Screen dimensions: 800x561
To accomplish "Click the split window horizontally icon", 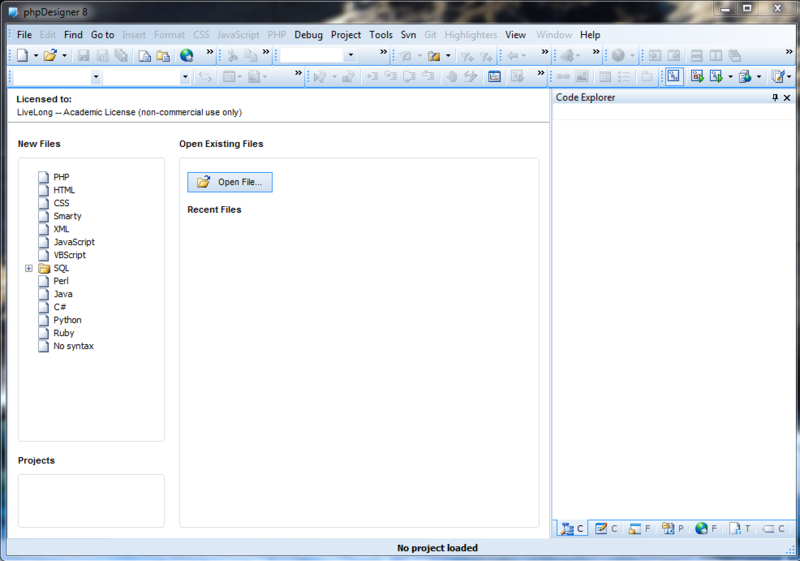I will coord(696,56).
